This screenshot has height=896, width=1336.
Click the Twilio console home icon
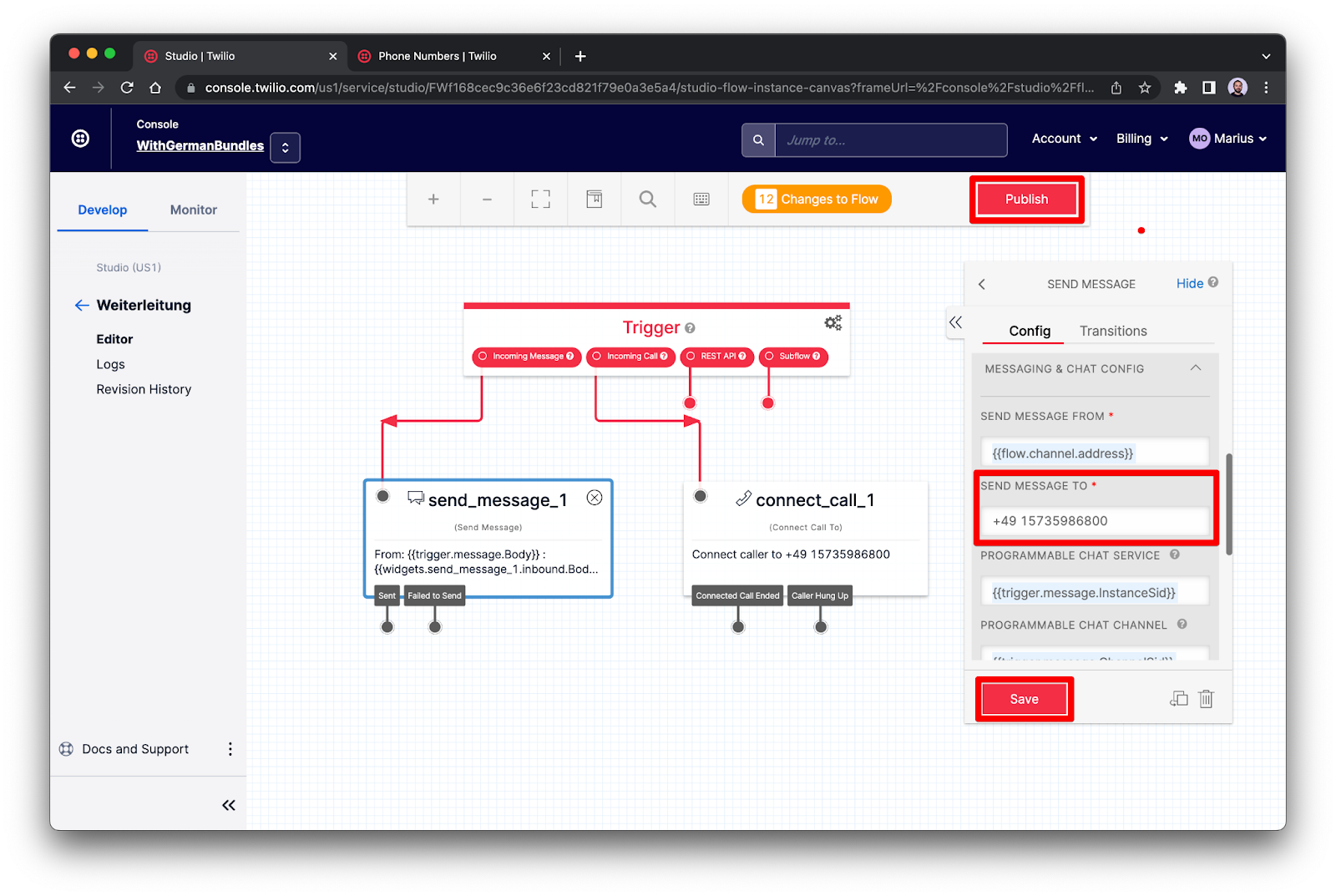coord(80,139)
